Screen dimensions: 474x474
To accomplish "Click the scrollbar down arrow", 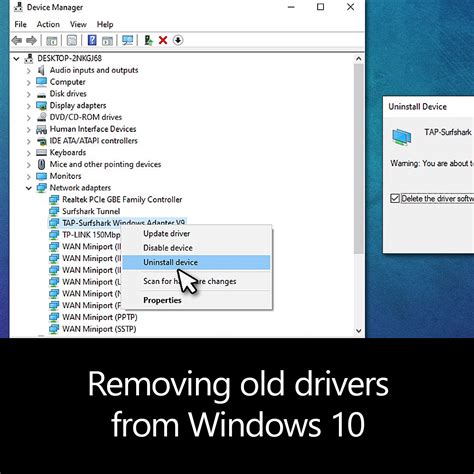I will click(359, 331).
